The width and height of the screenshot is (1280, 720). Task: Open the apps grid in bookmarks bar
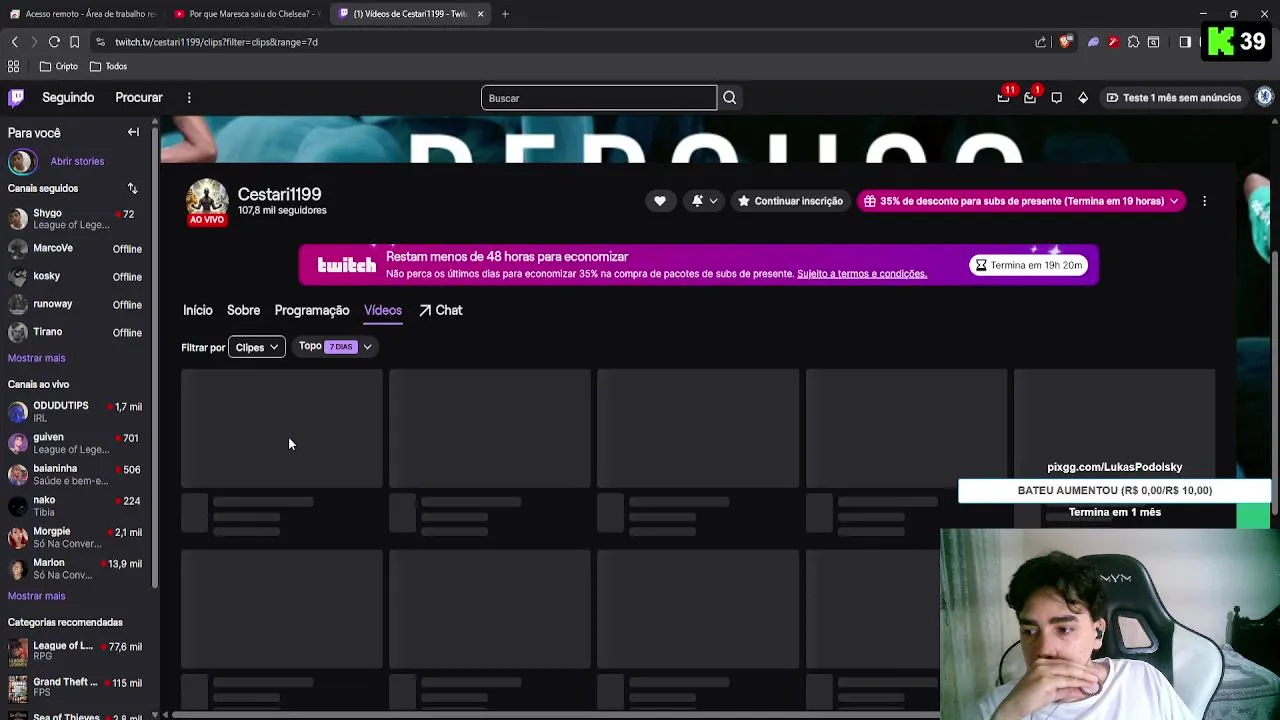pos(13,66)
